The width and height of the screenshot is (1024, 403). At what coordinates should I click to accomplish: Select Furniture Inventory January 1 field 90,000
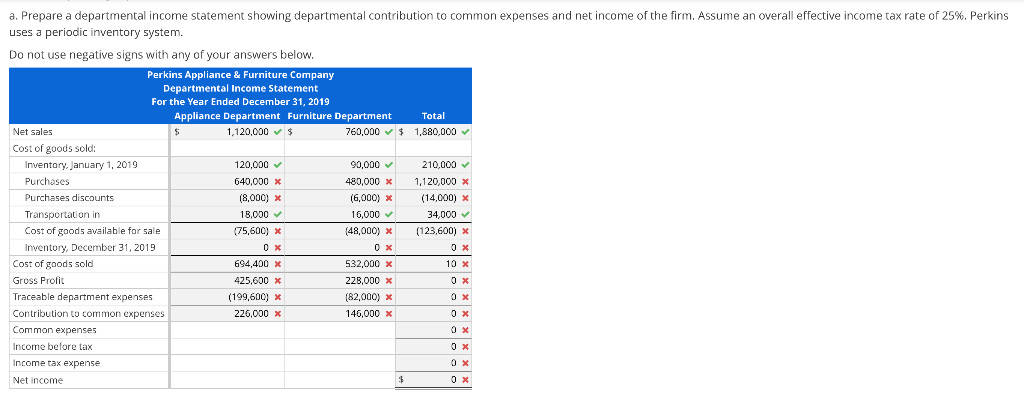(x=339, y=165)
